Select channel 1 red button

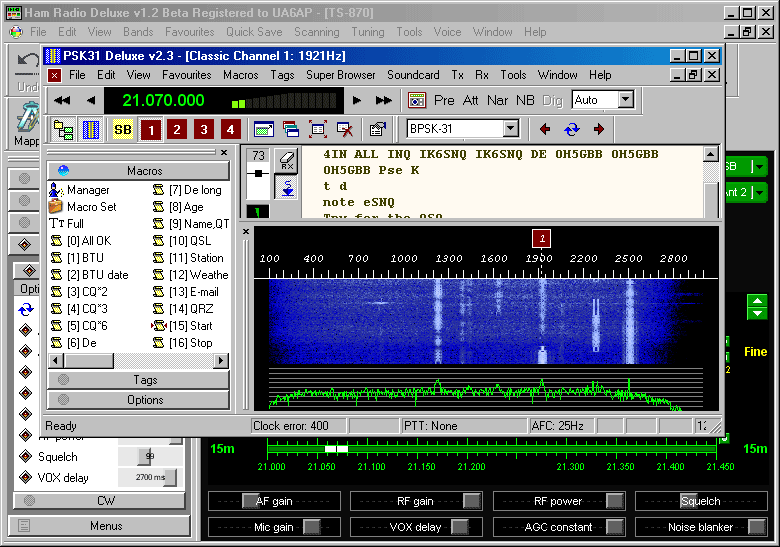click(150, 129)
